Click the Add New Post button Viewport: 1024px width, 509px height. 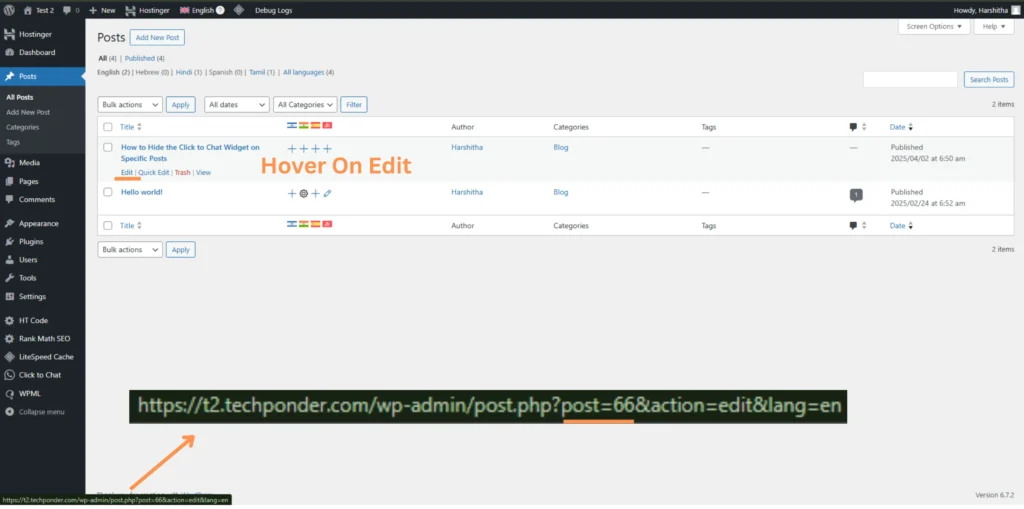157,37
